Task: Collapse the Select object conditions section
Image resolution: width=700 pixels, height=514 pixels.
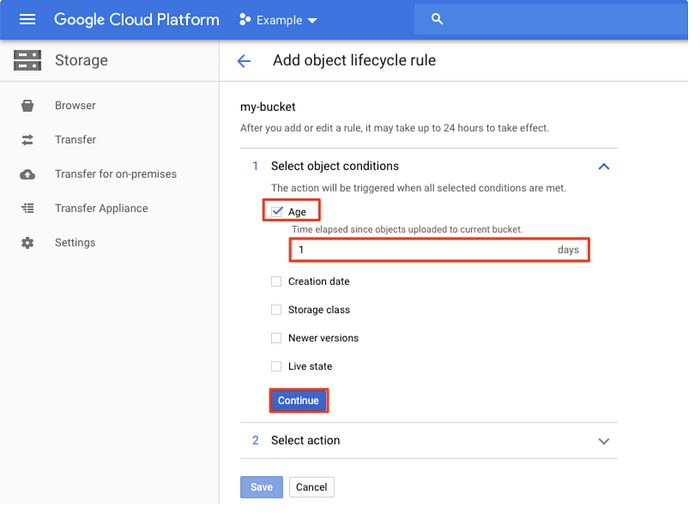Action: click(x=603, y=166)
